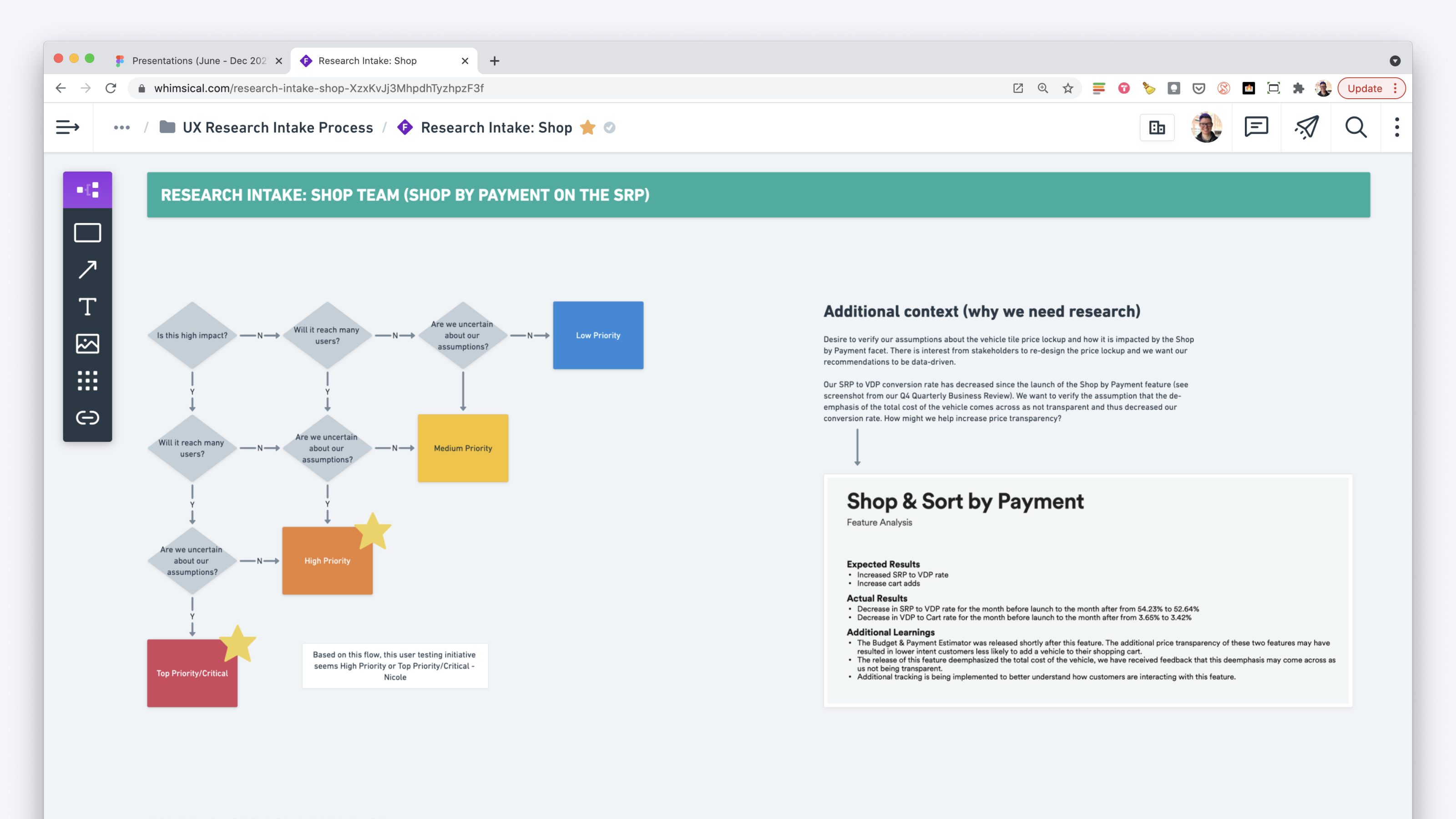
Task: Bookmark page with Chrome star icon
Action: coord(1068,88)
